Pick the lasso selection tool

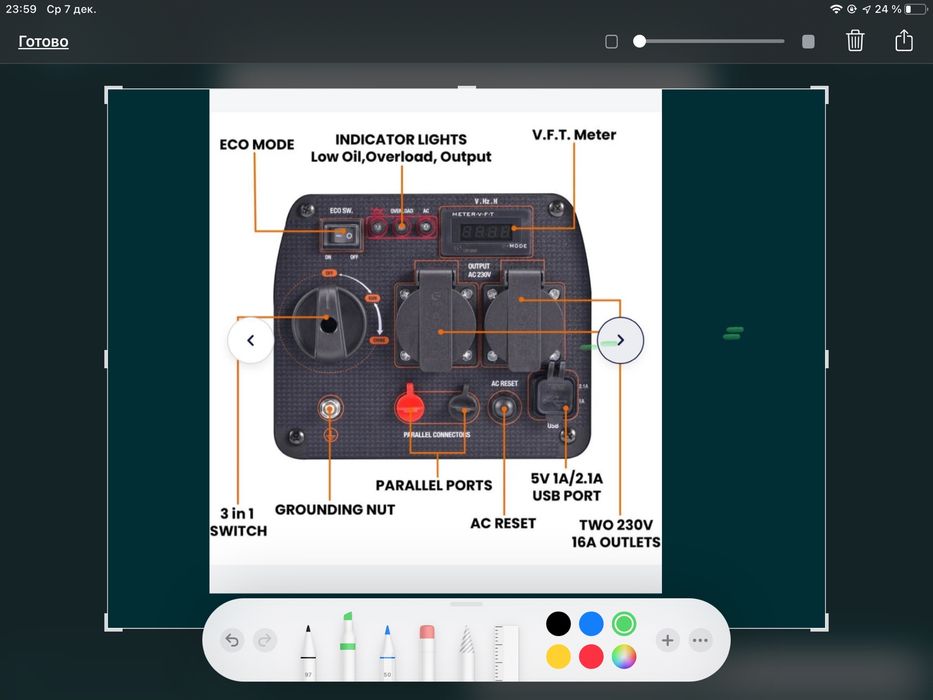[467, 651]
